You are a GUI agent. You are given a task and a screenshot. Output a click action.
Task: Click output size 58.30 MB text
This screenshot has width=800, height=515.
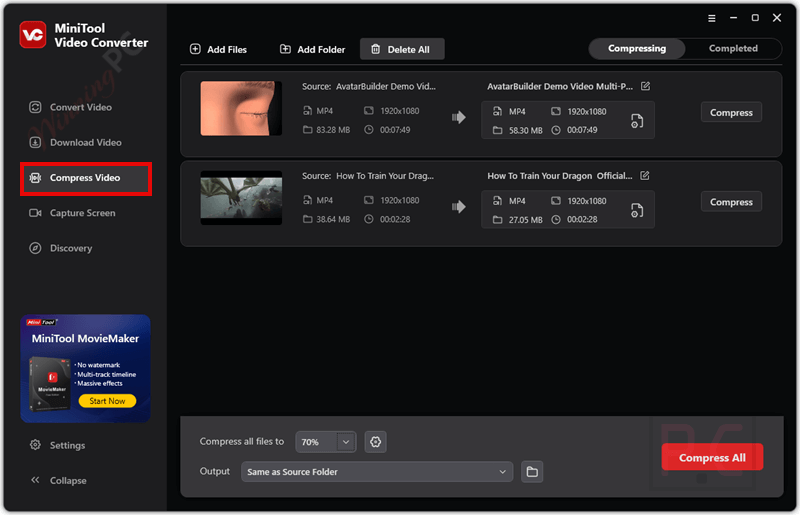(526, 130)
